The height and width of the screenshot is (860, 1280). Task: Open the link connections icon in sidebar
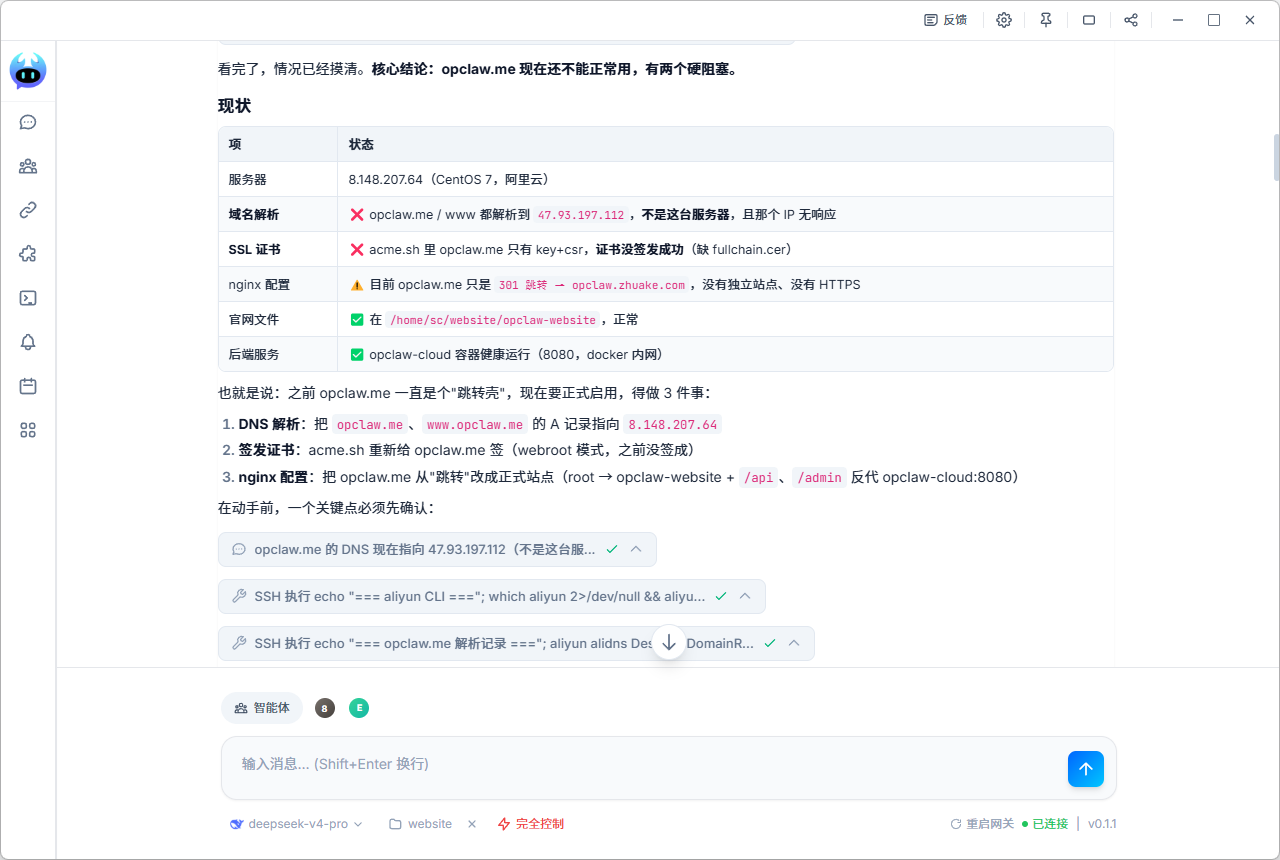[28, 210]
